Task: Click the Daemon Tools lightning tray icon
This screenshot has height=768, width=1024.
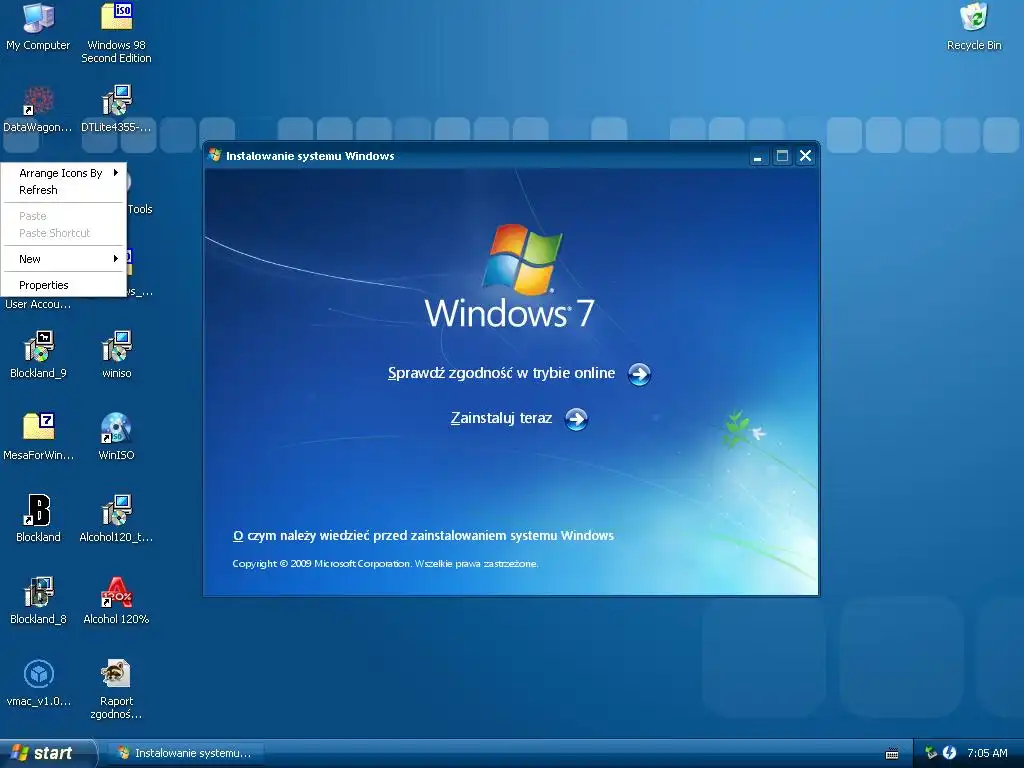Action: (x=950, y=753)
